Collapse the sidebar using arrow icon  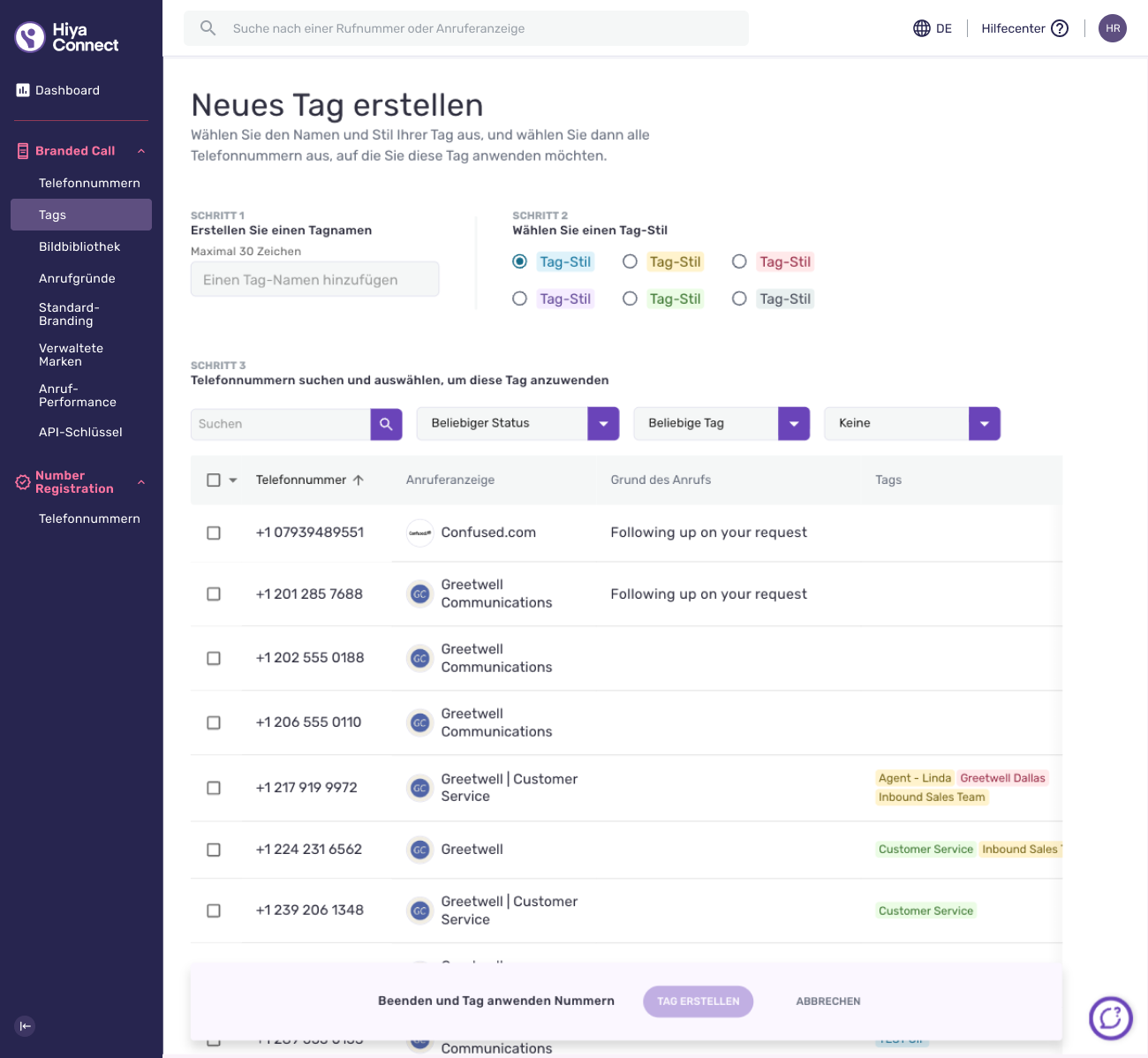(26, 1025)
